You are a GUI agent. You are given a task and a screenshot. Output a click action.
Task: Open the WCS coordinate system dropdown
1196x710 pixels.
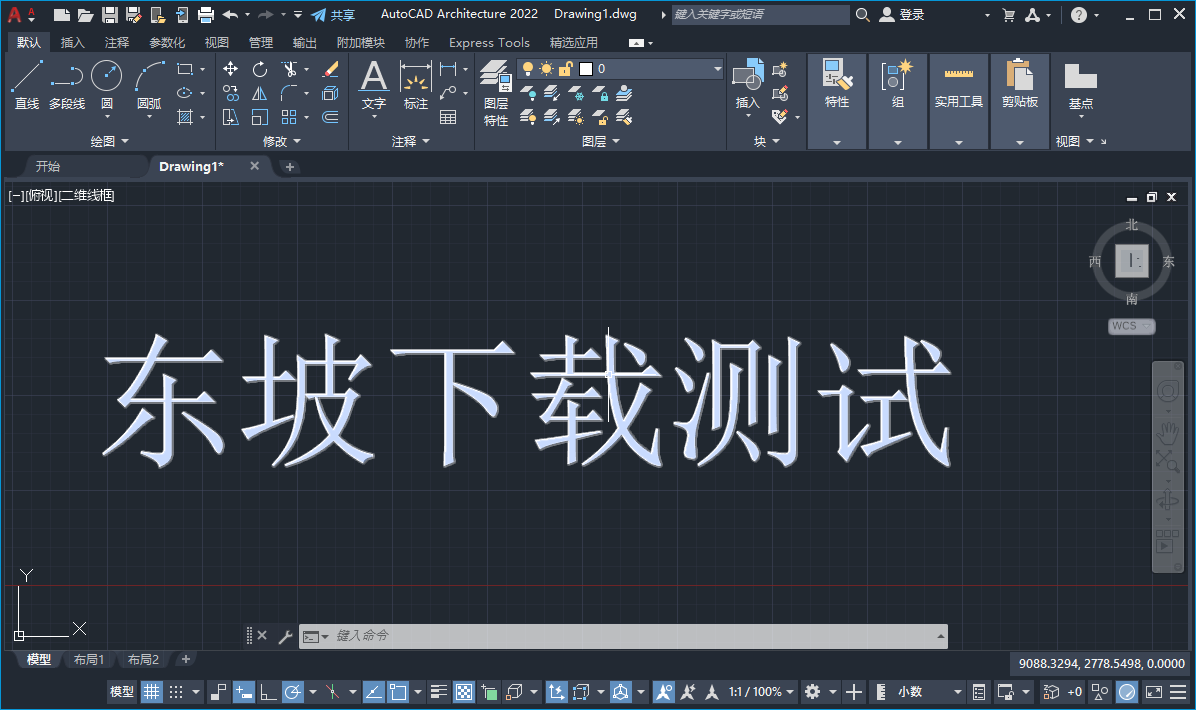(1131, 326)
